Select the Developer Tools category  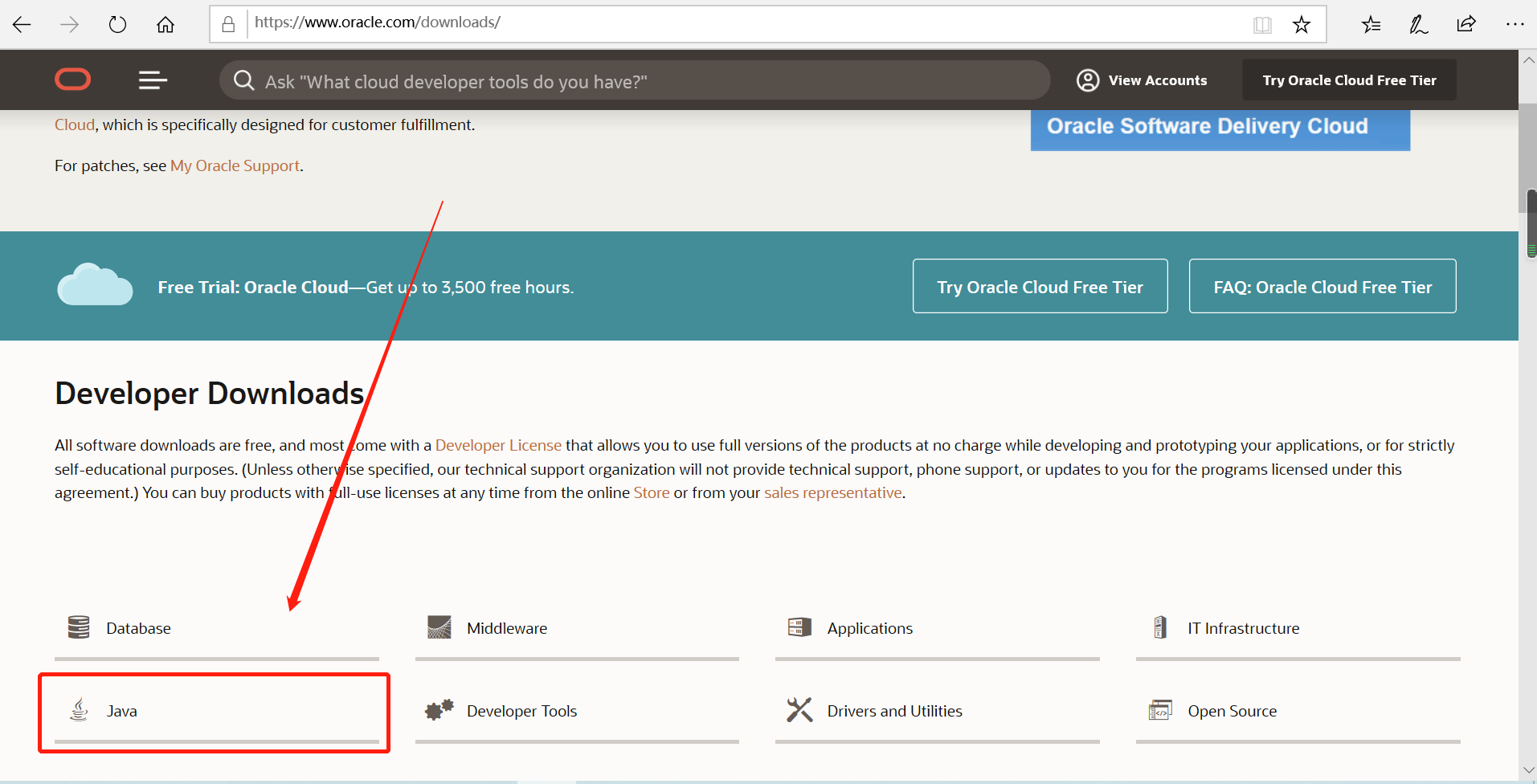(522, 710)
